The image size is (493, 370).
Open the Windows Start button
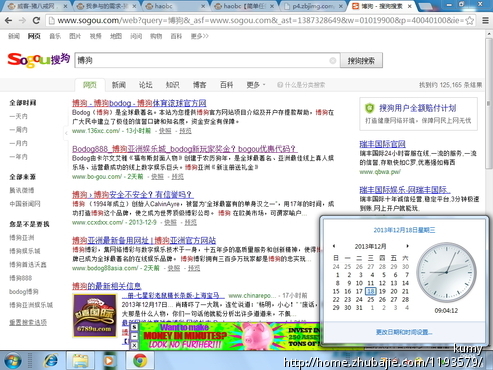[x=13, y=361]
